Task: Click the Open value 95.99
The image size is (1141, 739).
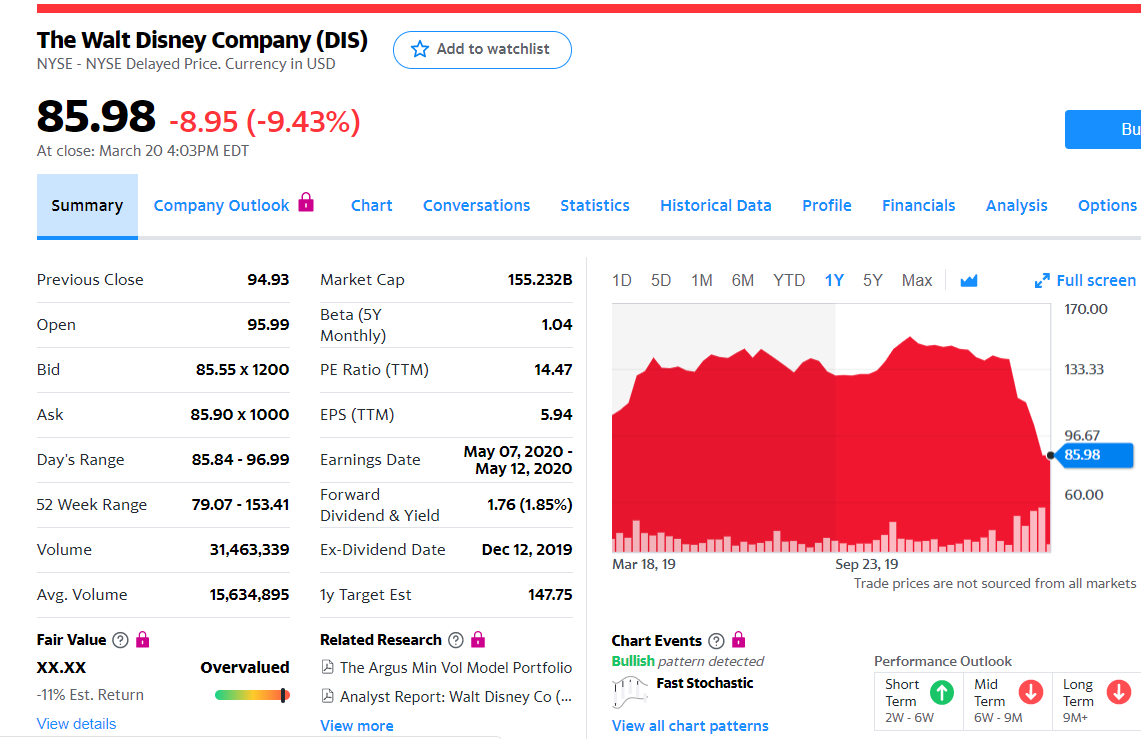Action: (268, 324)
